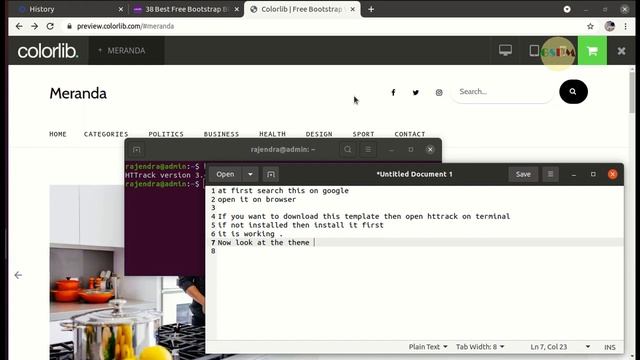Close the History tab
640x360 pixels.
tap(120, 9)
